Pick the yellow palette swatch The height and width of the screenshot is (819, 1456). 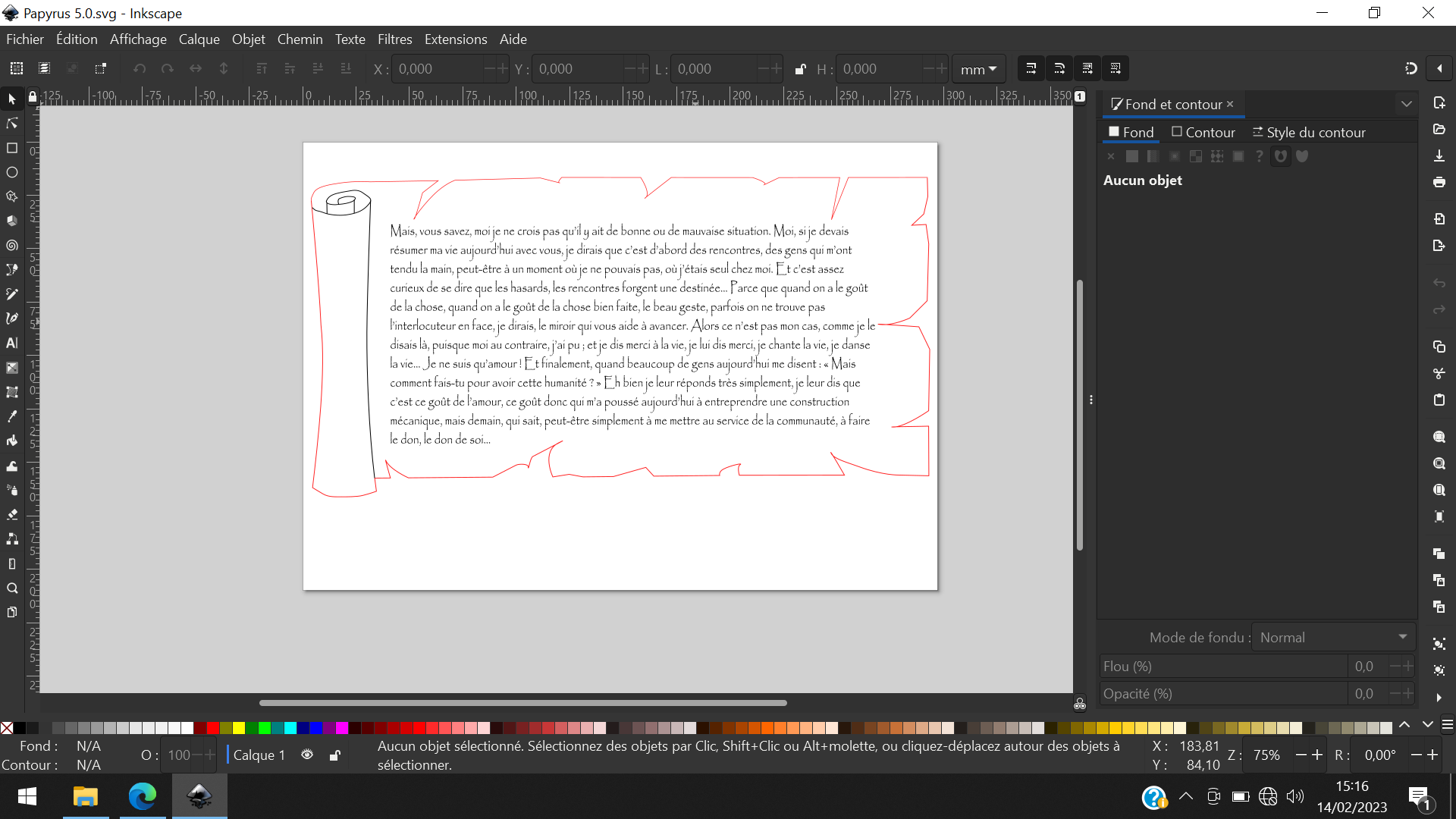[x=239, y=728]
